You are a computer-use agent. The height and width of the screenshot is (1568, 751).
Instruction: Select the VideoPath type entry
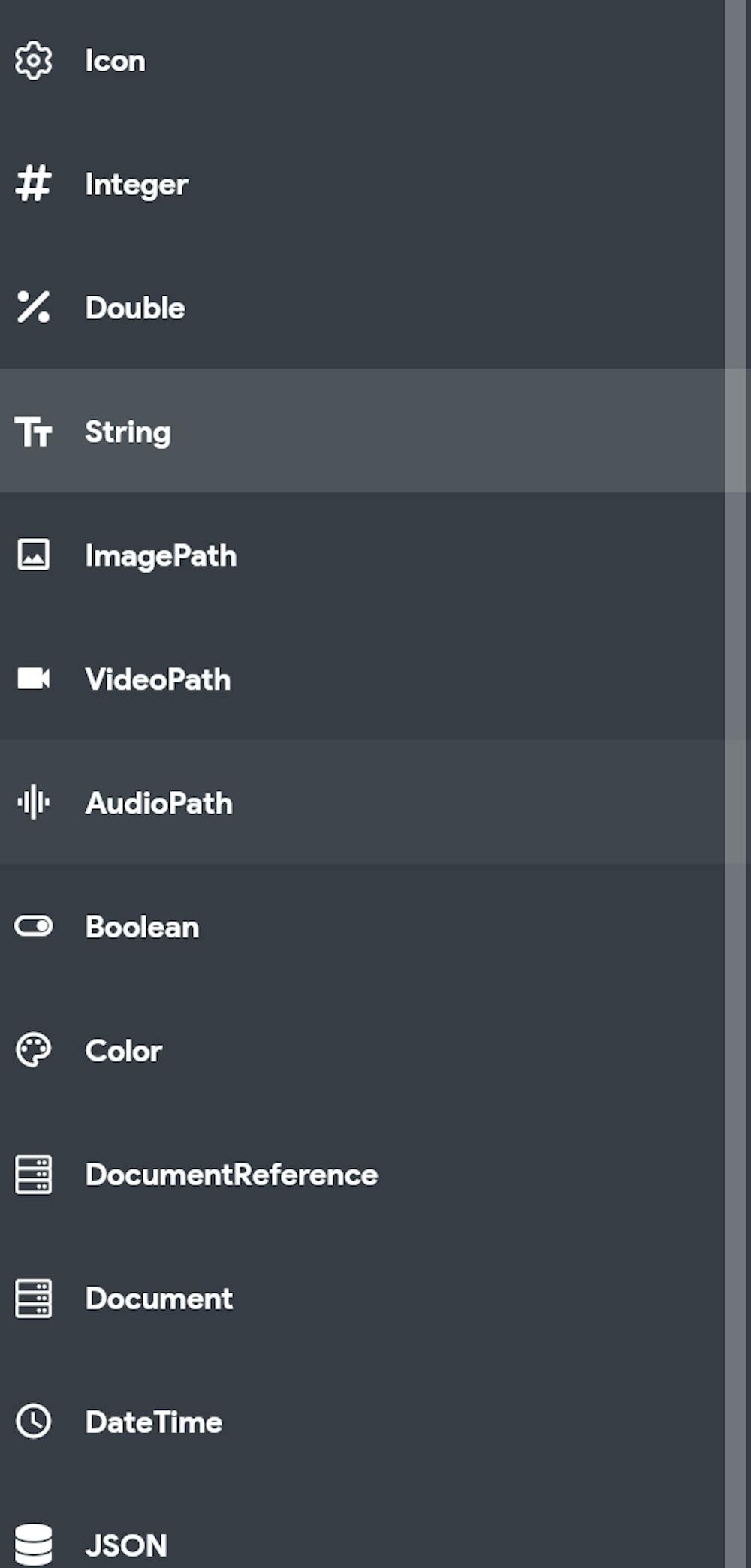[x=158, y=679]
